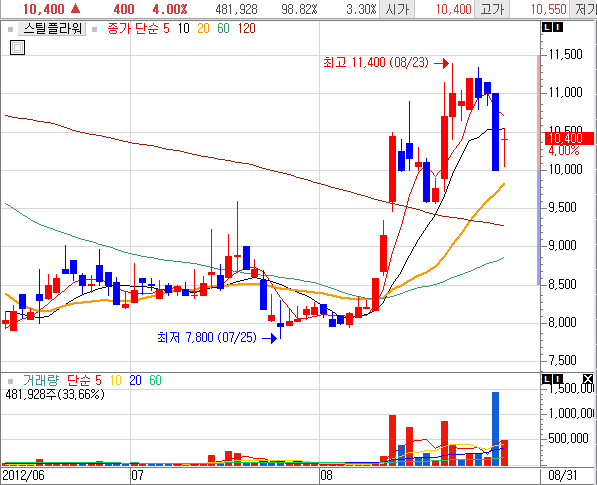Click the 시가 header cell
The height and width of the screenshot is (485, 597).
tap(397, 9)
